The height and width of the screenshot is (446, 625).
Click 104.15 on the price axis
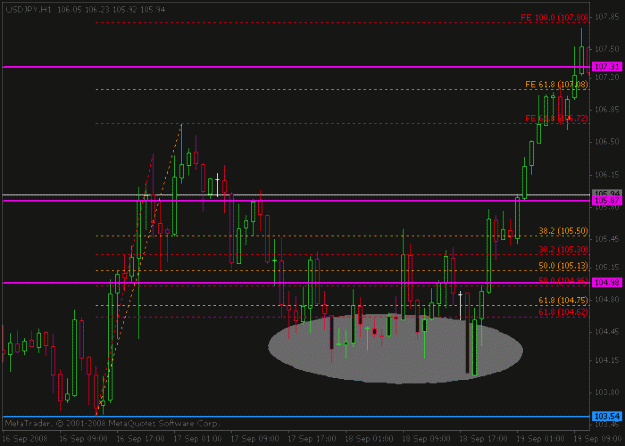(607, 360)
